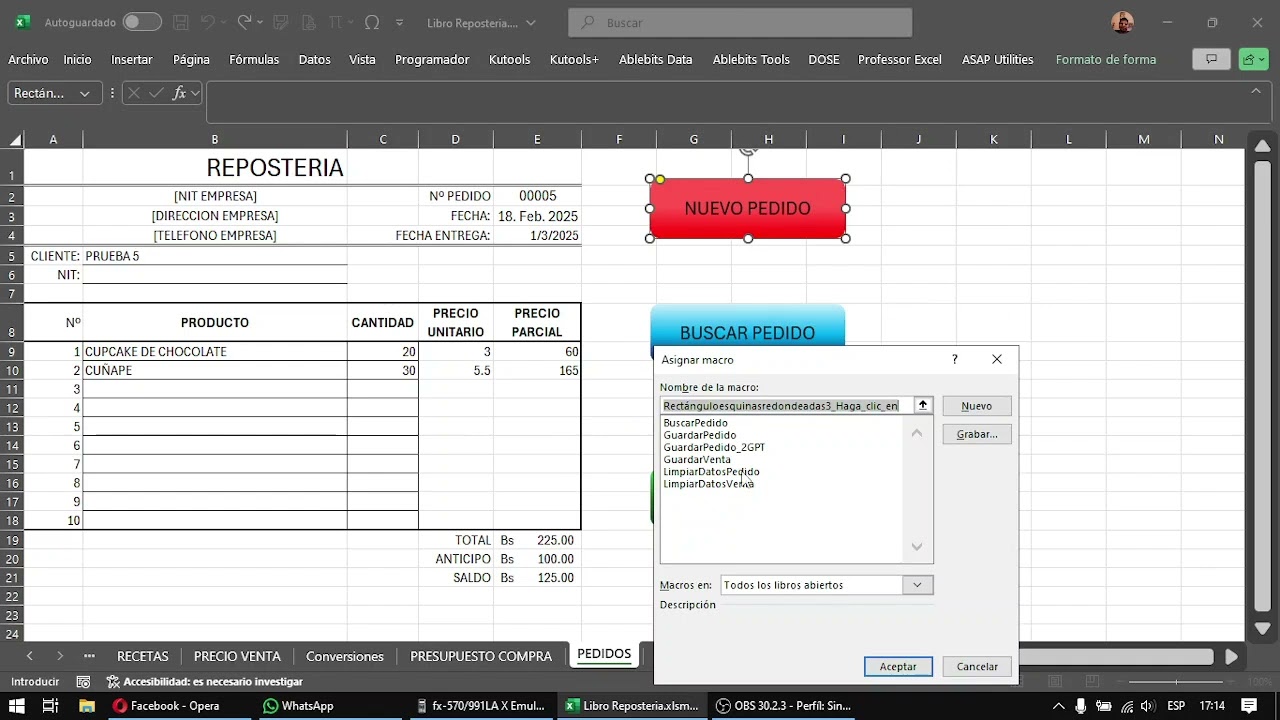Open the Archivo menu

pos(28,59)
